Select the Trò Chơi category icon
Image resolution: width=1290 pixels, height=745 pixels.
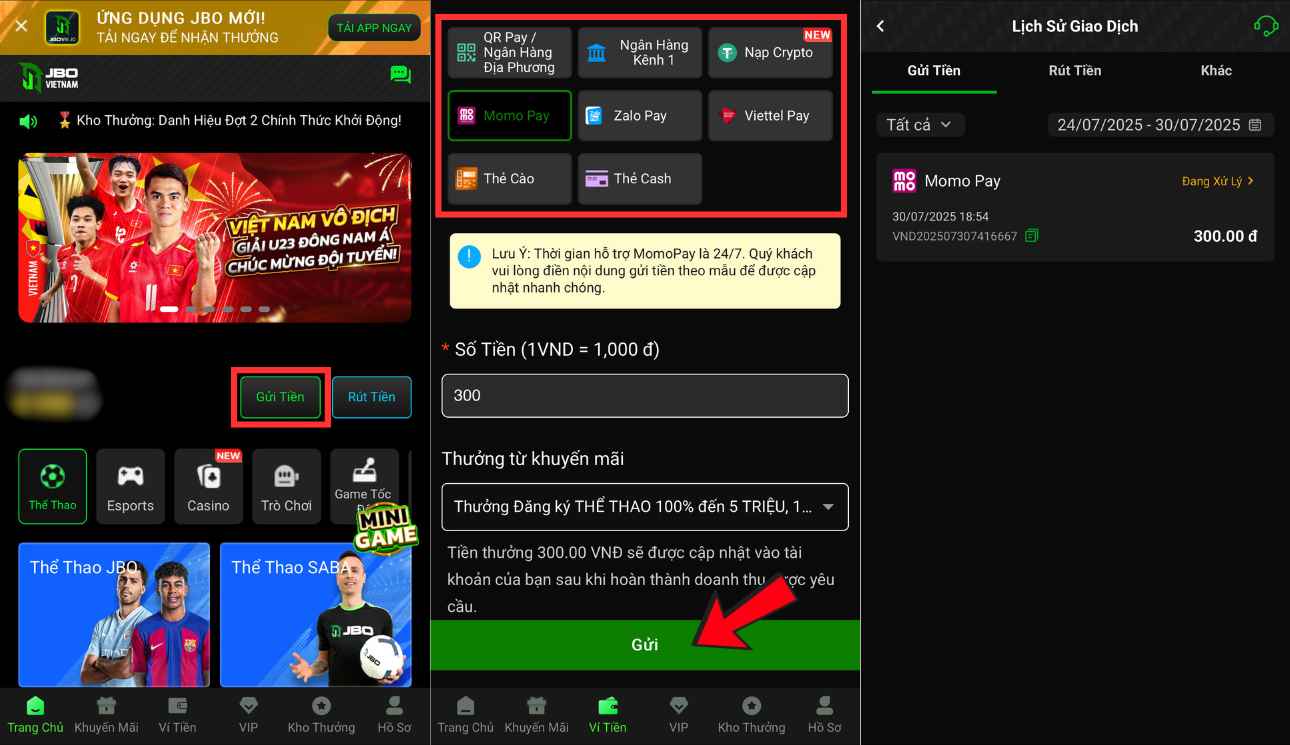click(286, 486)
